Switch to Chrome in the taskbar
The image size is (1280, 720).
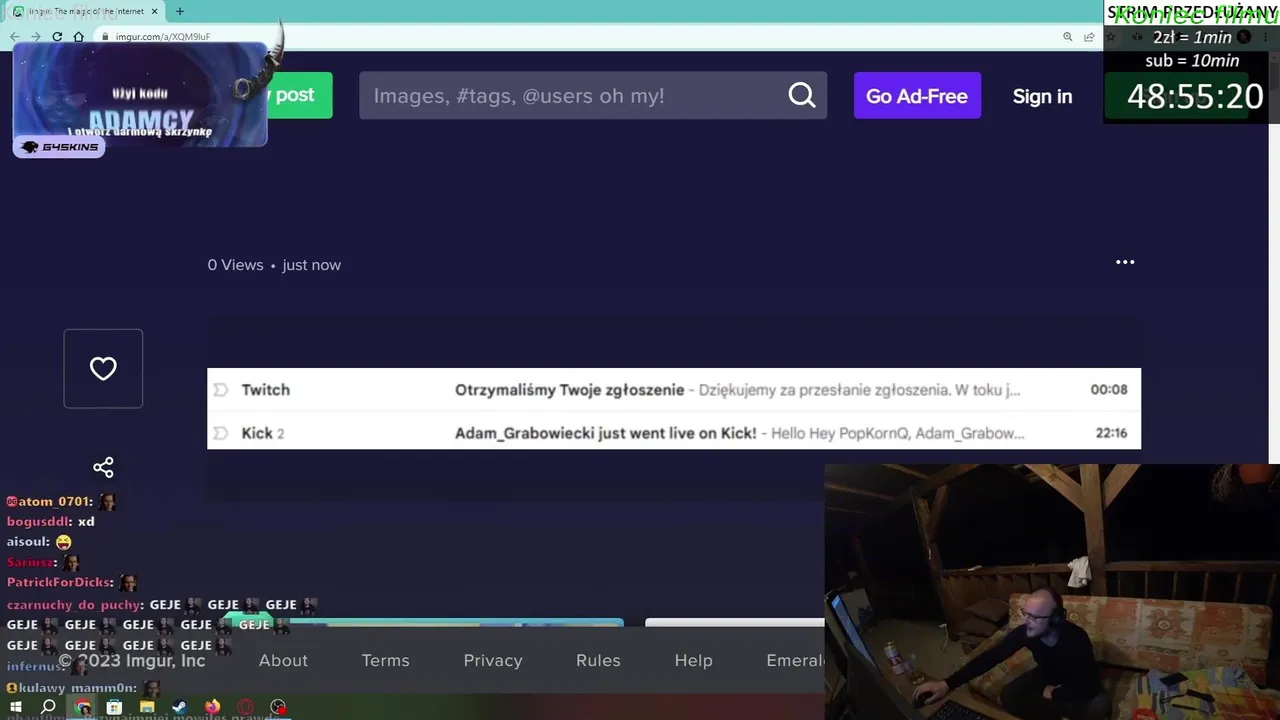(82, 707)
